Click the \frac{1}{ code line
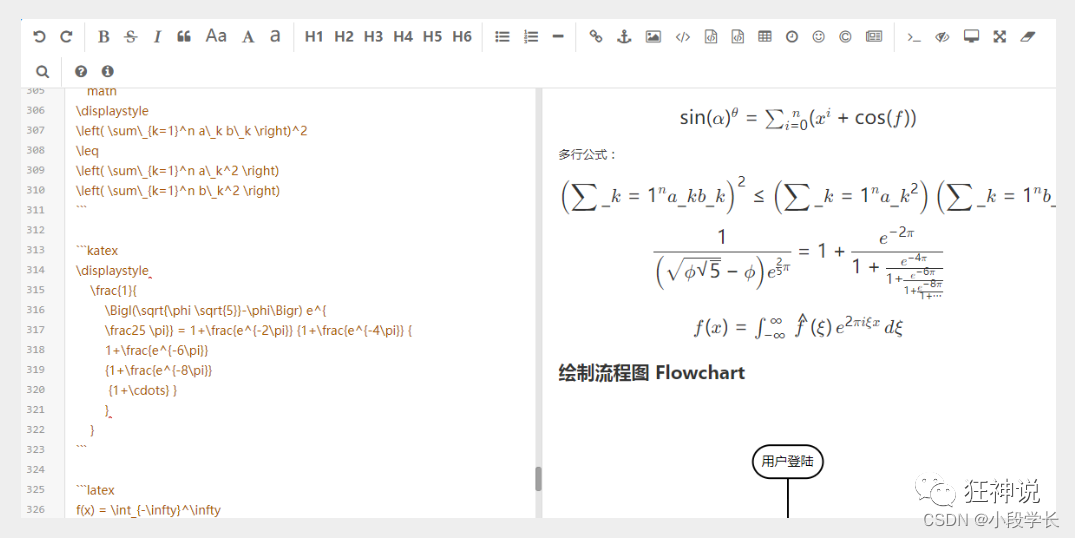 click(x=114, y=291)
